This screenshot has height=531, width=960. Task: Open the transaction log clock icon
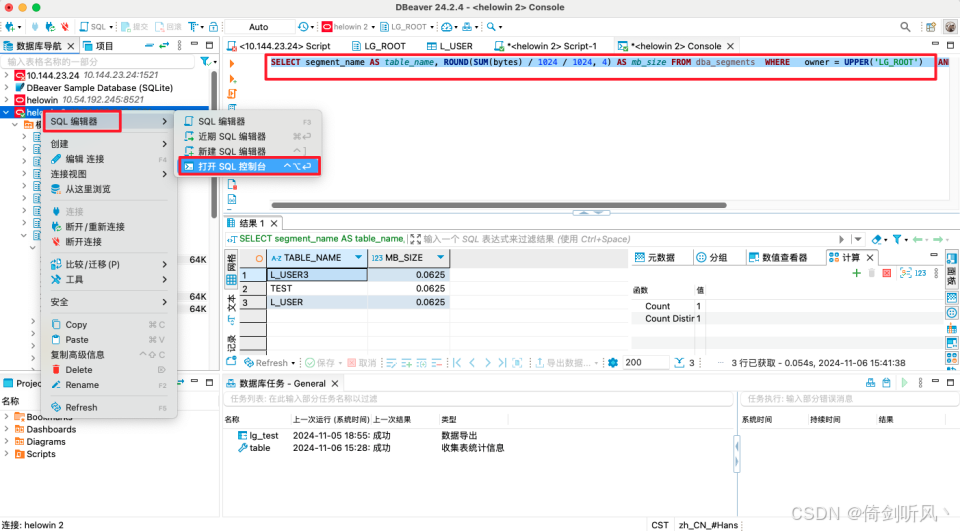304,27
